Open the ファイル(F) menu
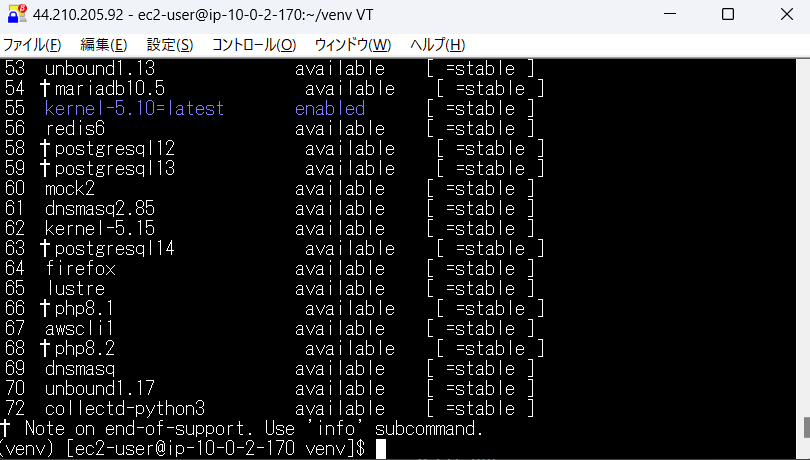Screen dimensions: 810x460 [32, 45]
